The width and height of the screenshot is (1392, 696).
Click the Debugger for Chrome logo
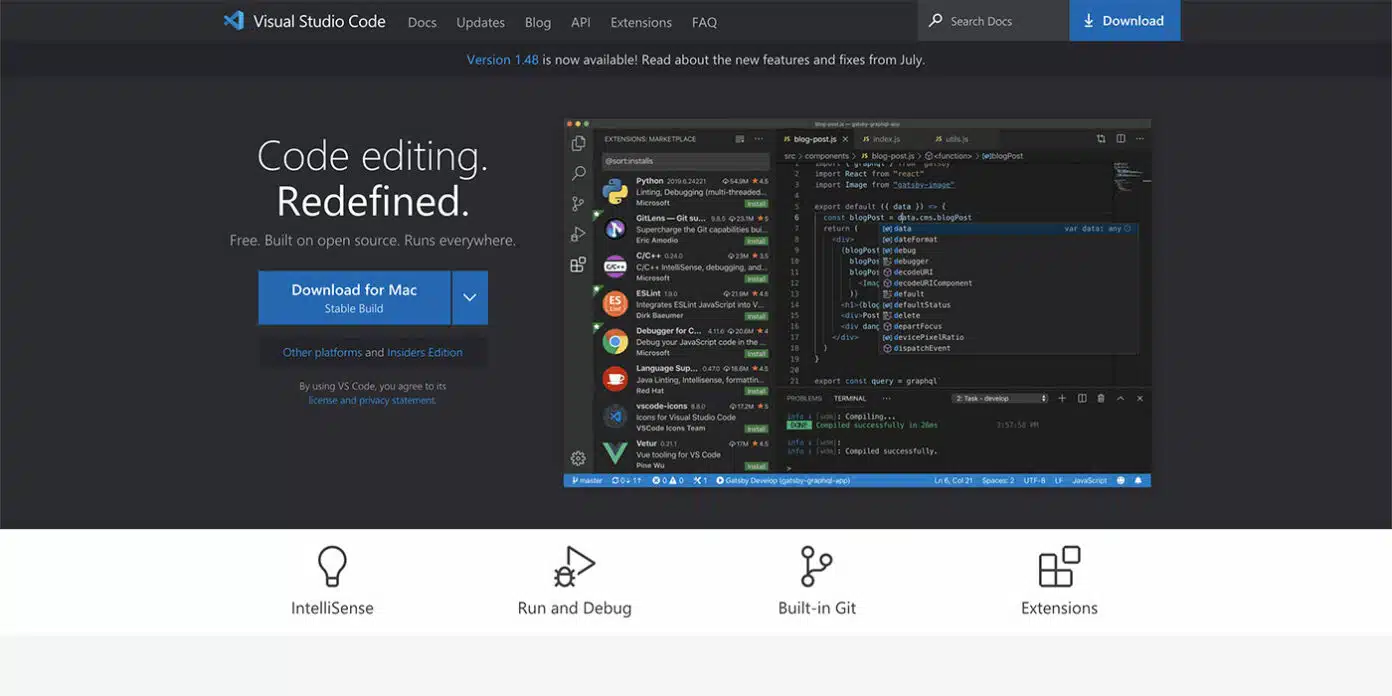click(615, 342)
